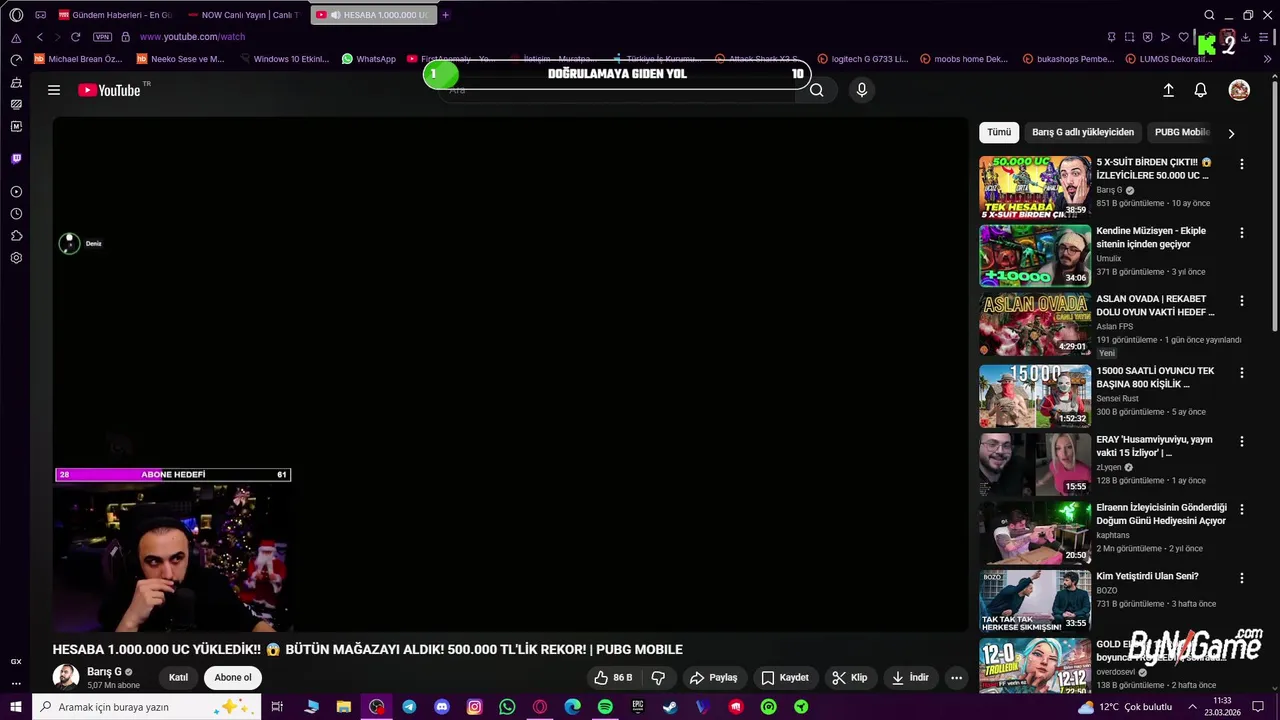Open options for 'Kim Yetiştirdi Ulan Seni?' video
The height and width of the screenshot is (720, 1280).
[1242, 578]
